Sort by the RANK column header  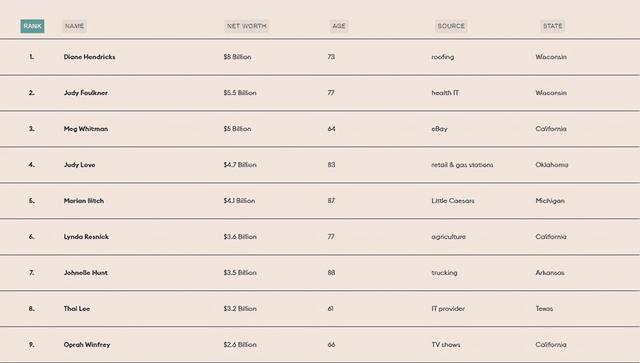click(x=32, y=26)
